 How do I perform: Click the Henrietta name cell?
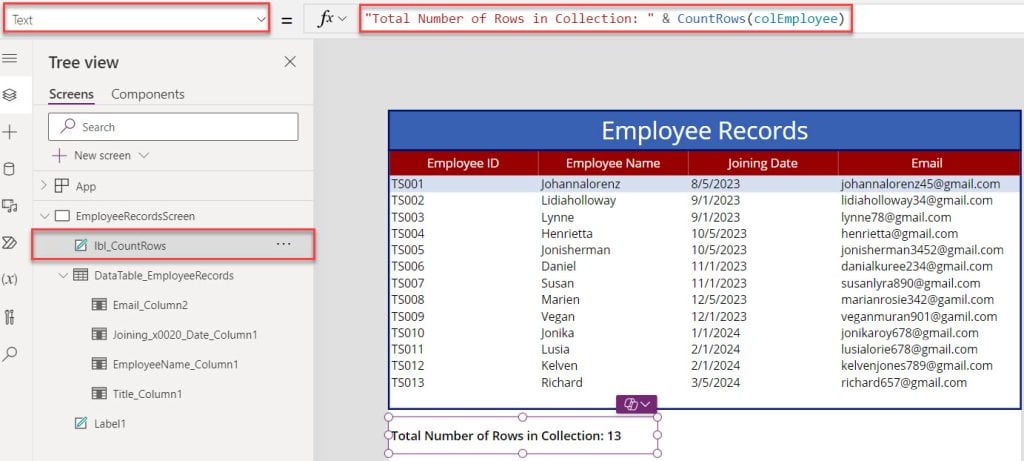567,234
